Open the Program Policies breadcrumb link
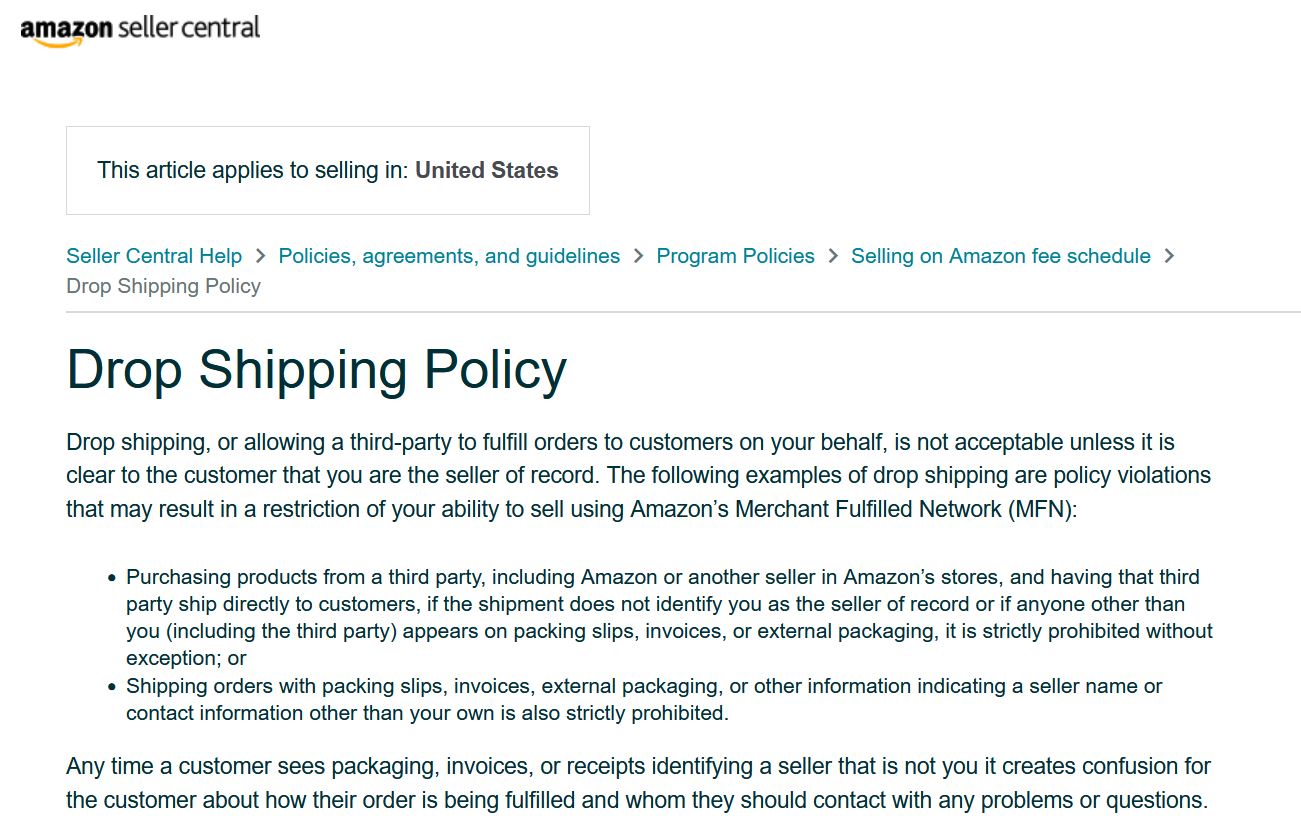 pos(735,256)
